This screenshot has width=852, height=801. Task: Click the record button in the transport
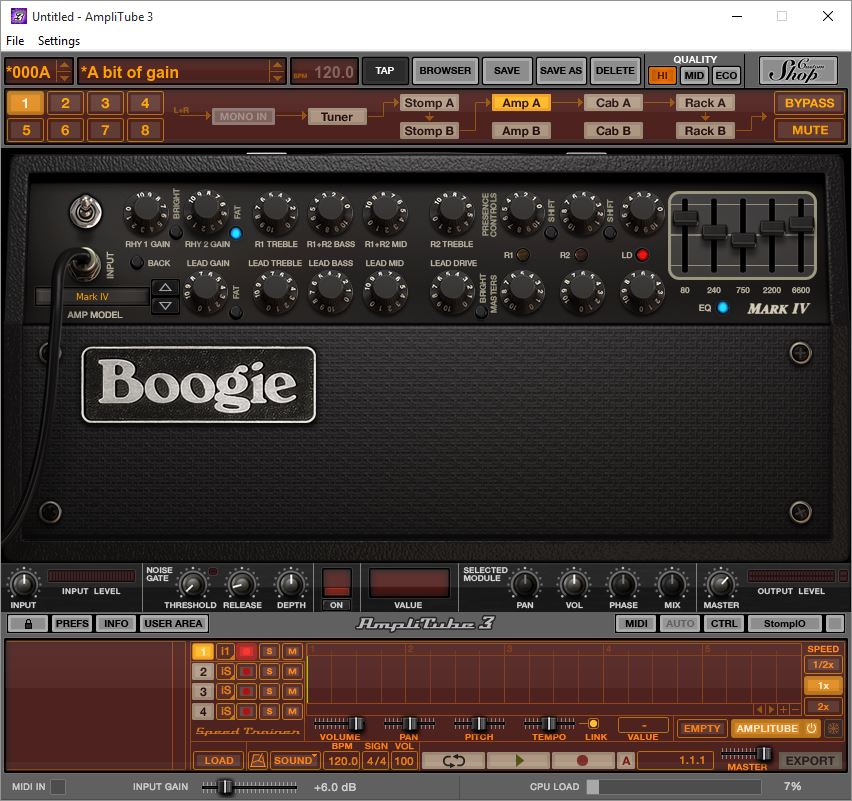[582, 760]
